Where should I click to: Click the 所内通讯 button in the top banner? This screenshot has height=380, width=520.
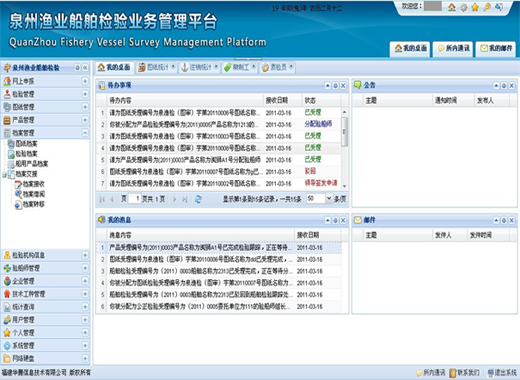(x=453, y=49)
